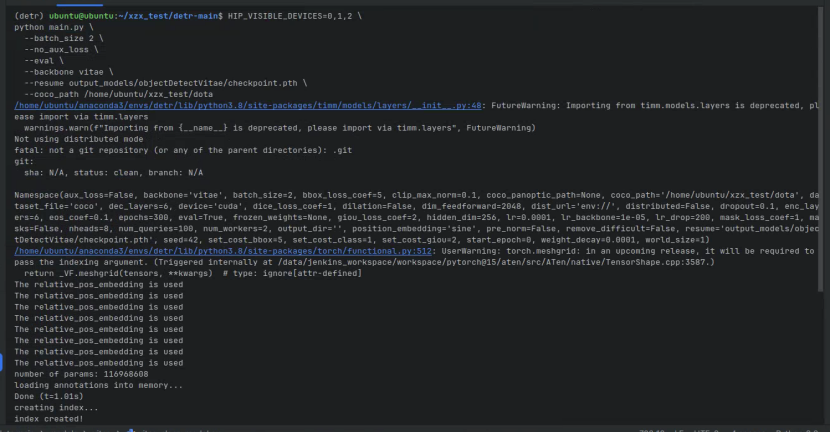The height and width of the screenshot is (432, 830).
Task: Click the --no_aux_loss argument line
Action: click(x=61, y=49)
